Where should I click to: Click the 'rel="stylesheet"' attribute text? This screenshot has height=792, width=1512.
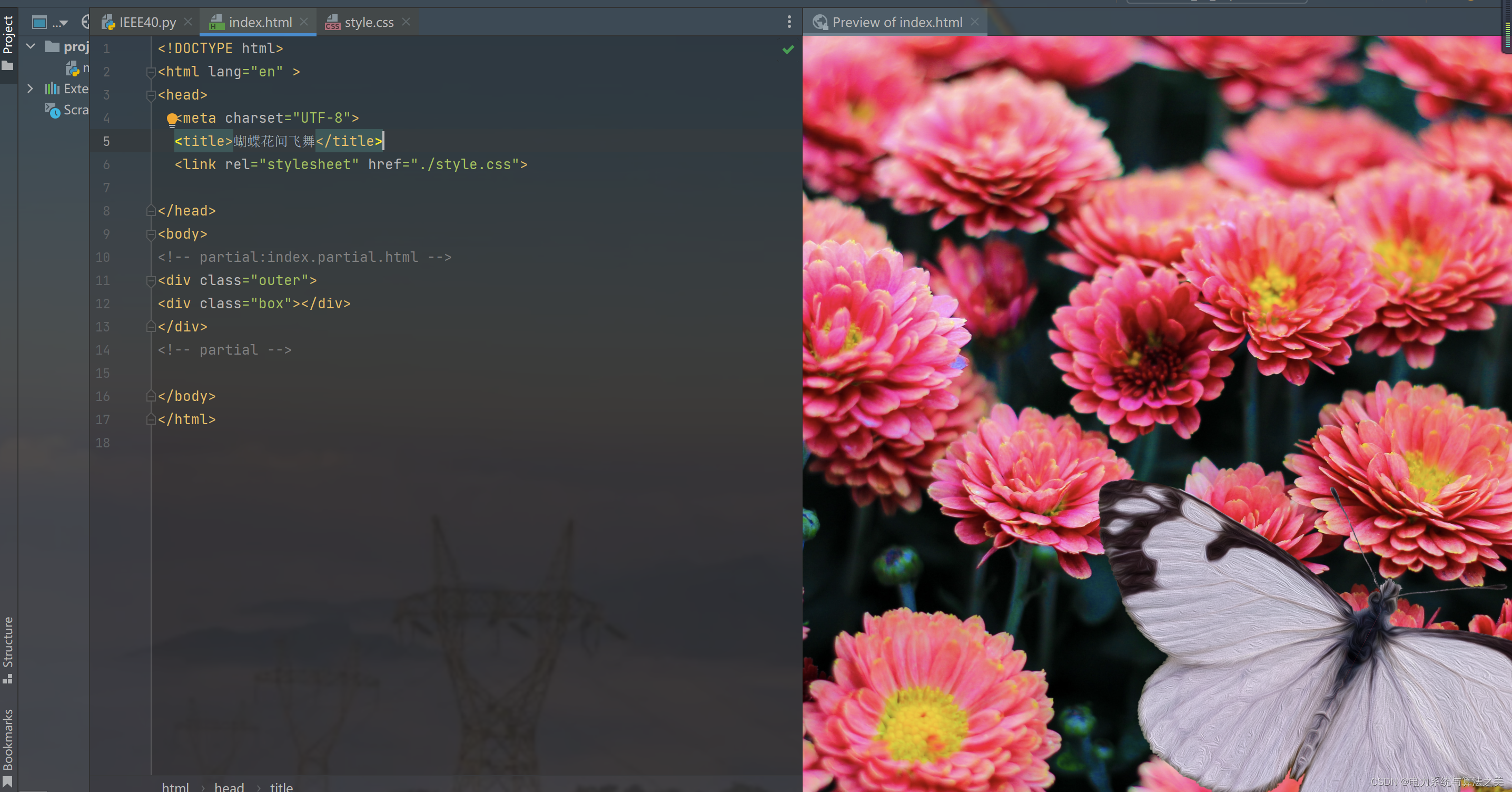[x=292, y=164]
